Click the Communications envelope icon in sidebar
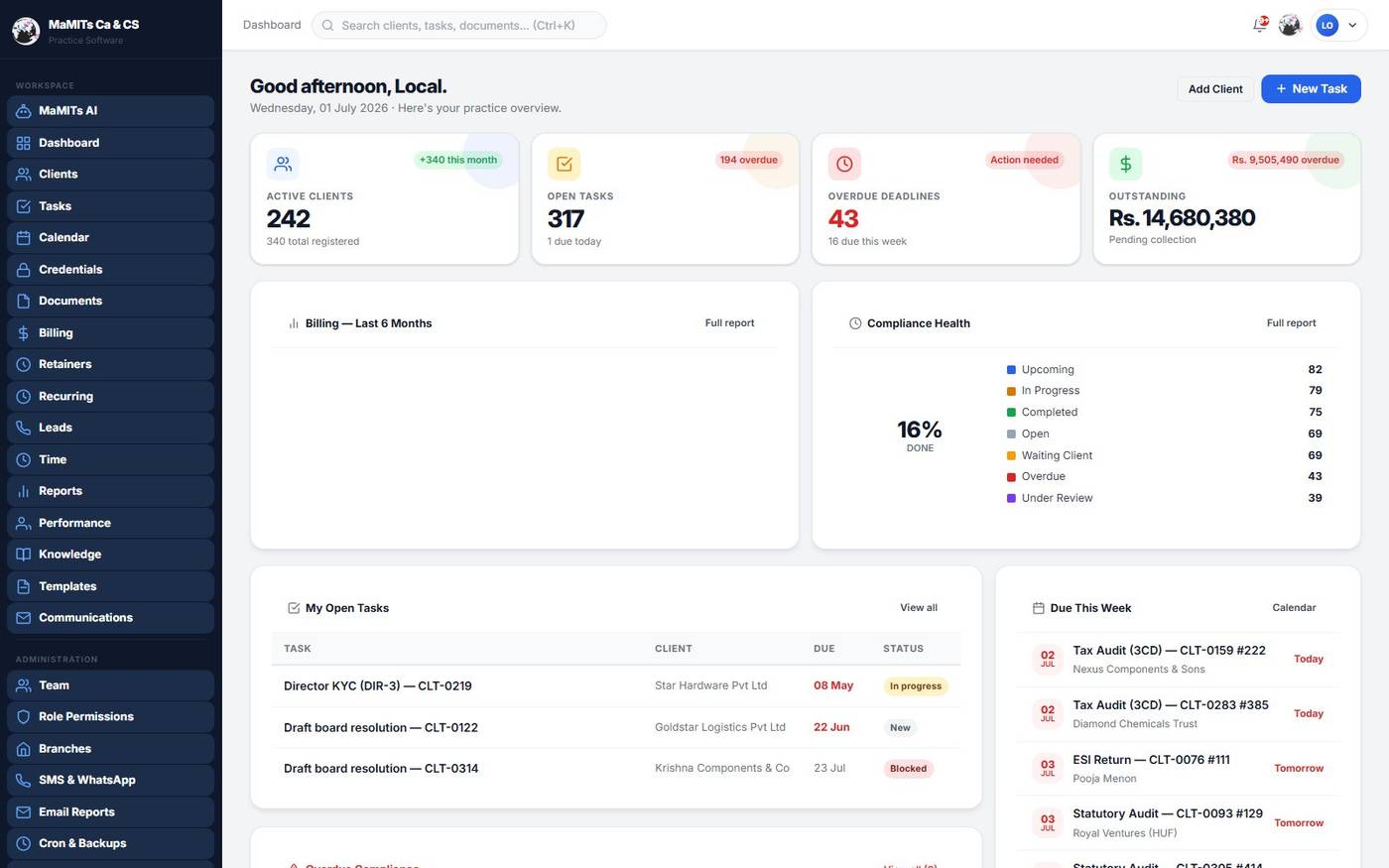This screenshot has width=1389, height=868. coord(24,618)
